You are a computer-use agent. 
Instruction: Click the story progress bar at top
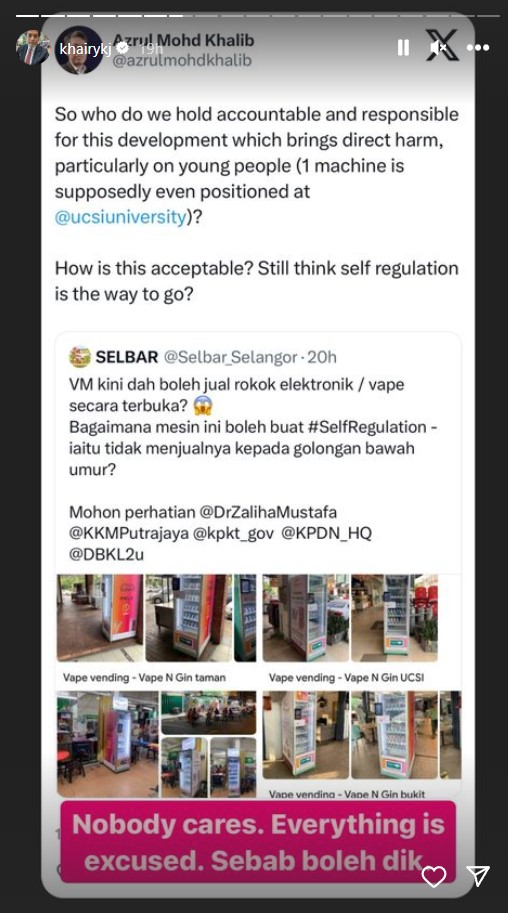pyautogui.click(x=254, y=16)
